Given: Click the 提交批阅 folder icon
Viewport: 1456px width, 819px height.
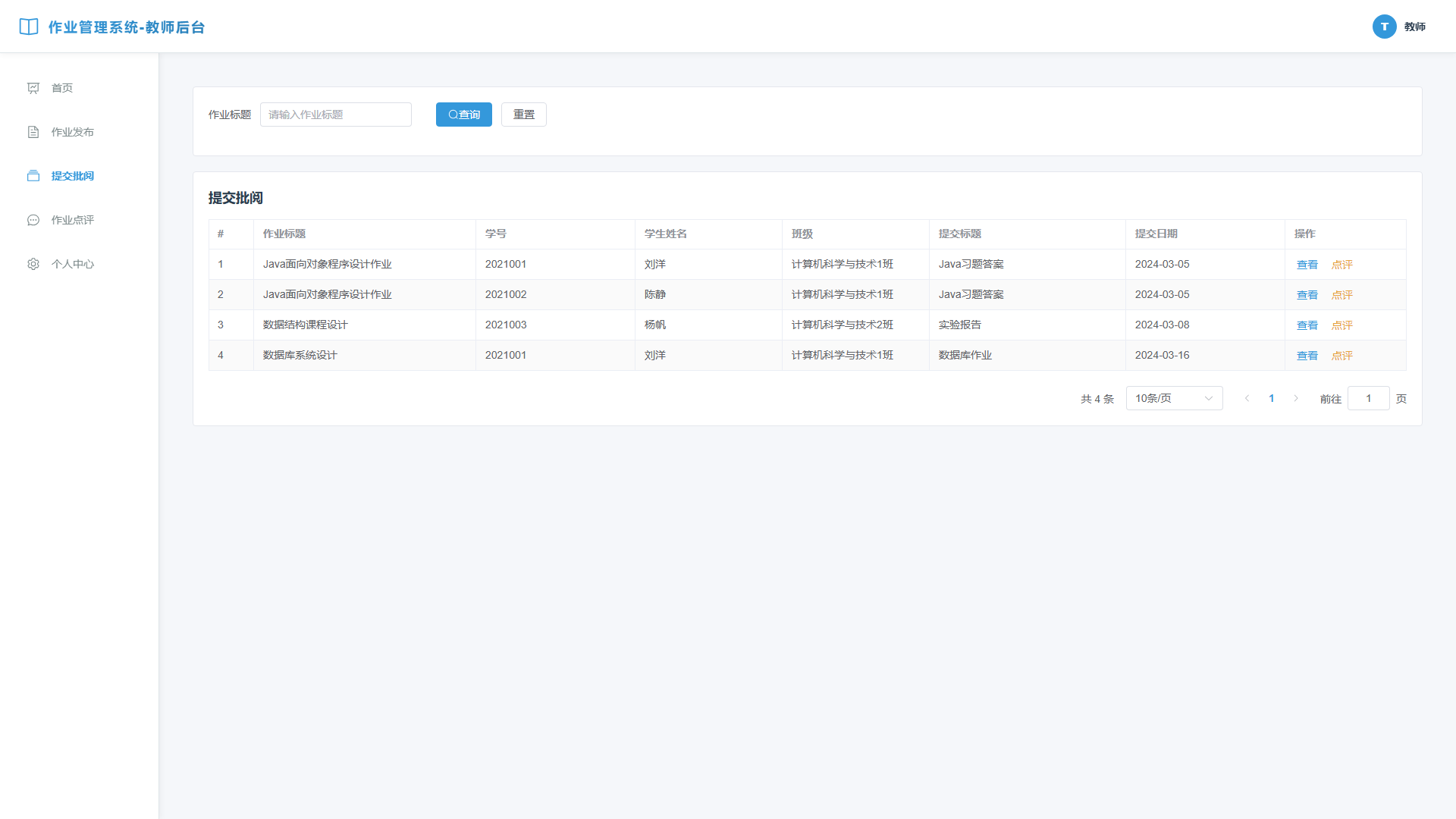Looking at the screenshot, I should (33, 176).
